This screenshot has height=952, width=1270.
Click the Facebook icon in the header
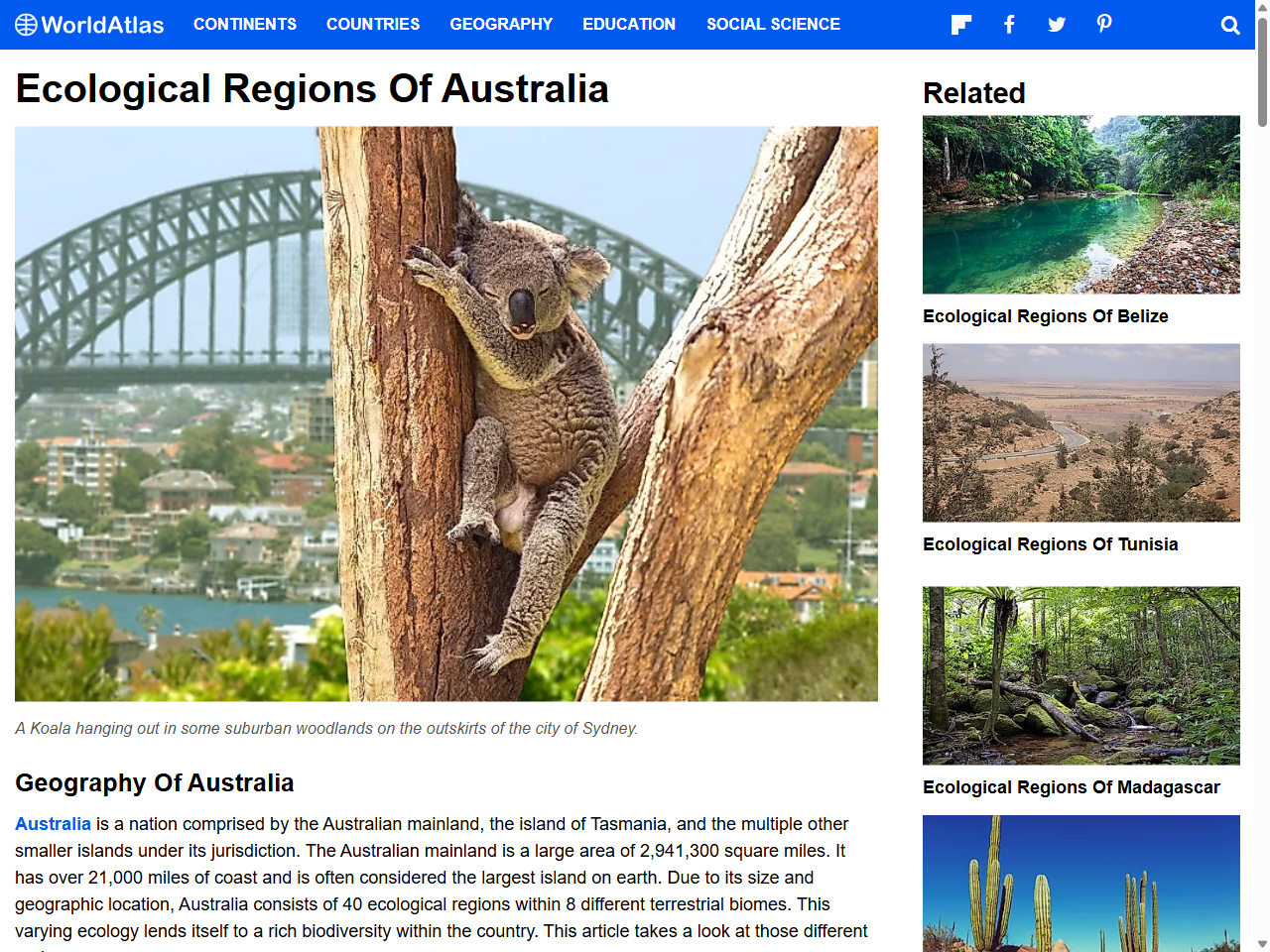click(x=1008, y=24)
